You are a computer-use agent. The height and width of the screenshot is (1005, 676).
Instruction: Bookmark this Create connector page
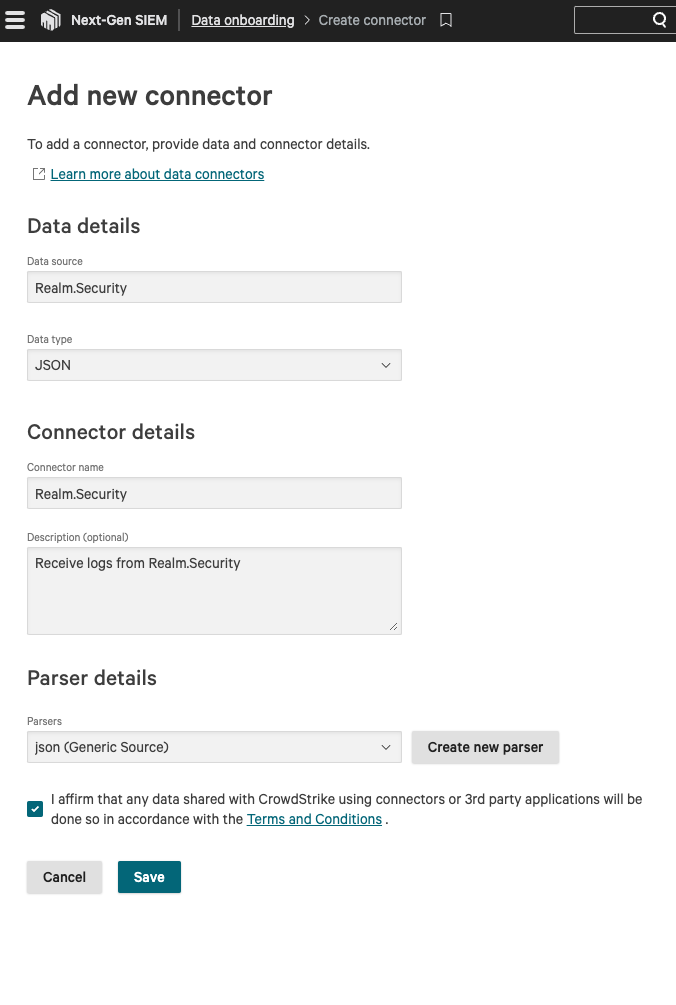tap(446, 20)
